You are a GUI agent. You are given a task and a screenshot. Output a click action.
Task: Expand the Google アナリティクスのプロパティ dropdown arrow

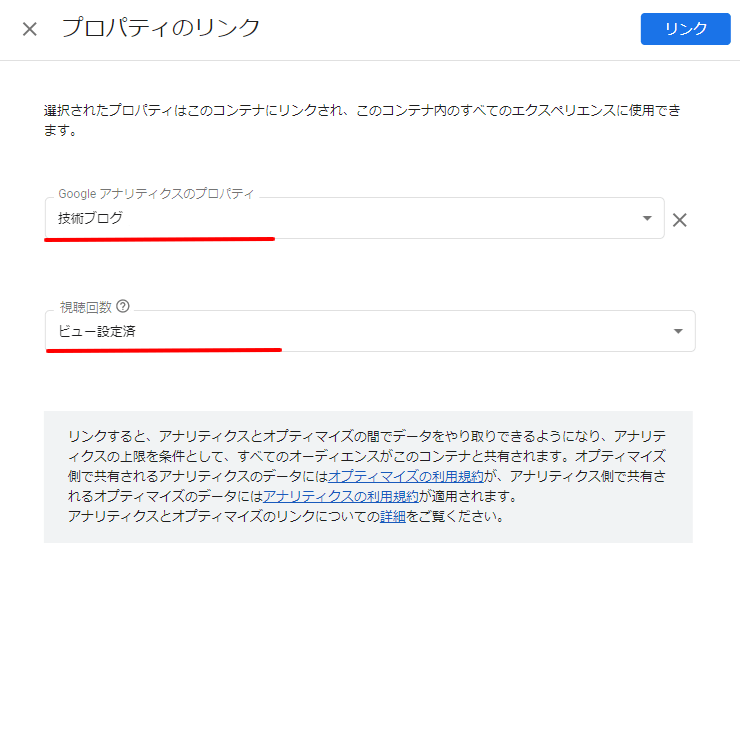pos(647,219)
